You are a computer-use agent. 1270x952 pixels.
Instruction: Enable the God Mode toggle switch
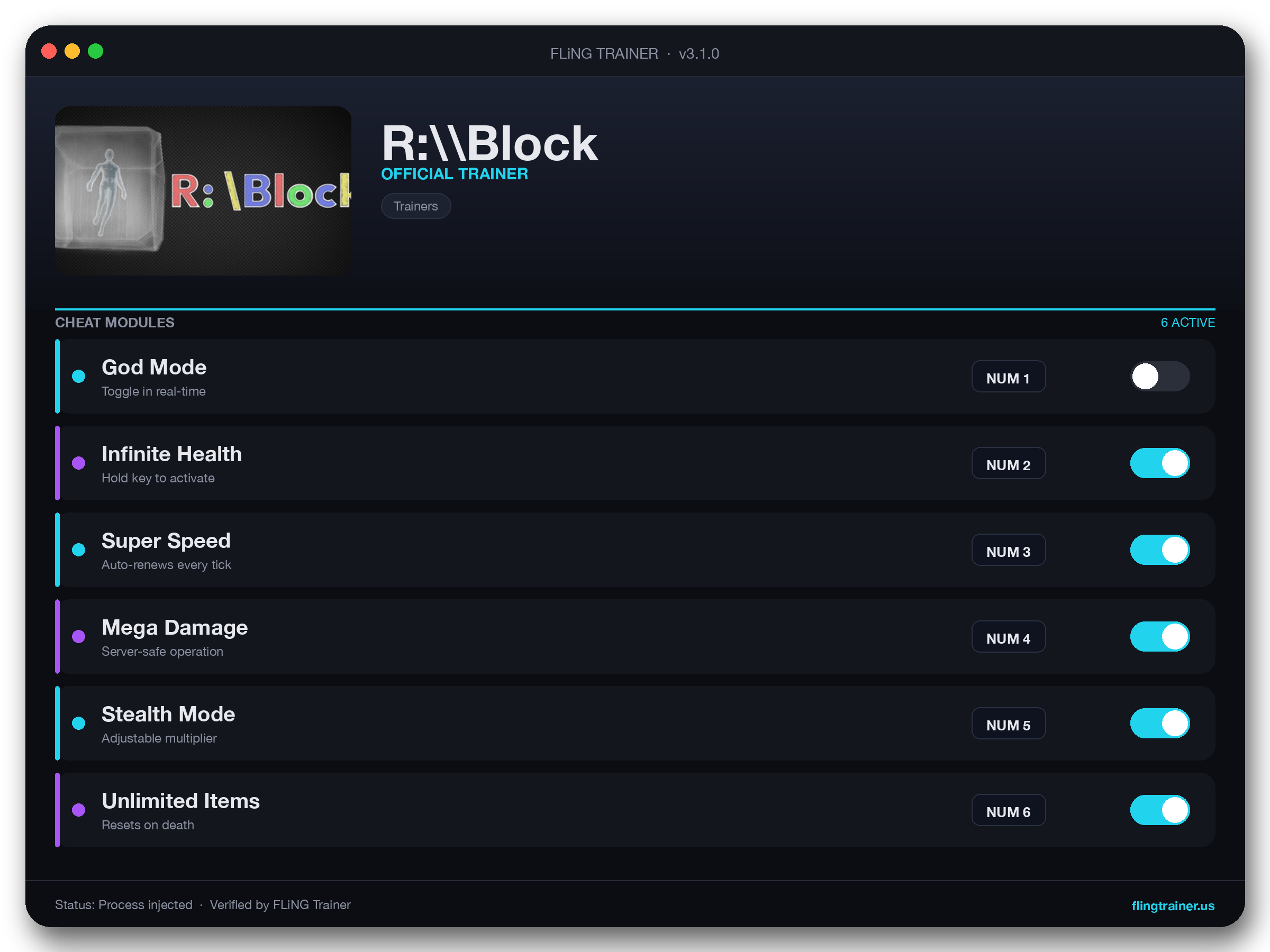pos(1160,377)
